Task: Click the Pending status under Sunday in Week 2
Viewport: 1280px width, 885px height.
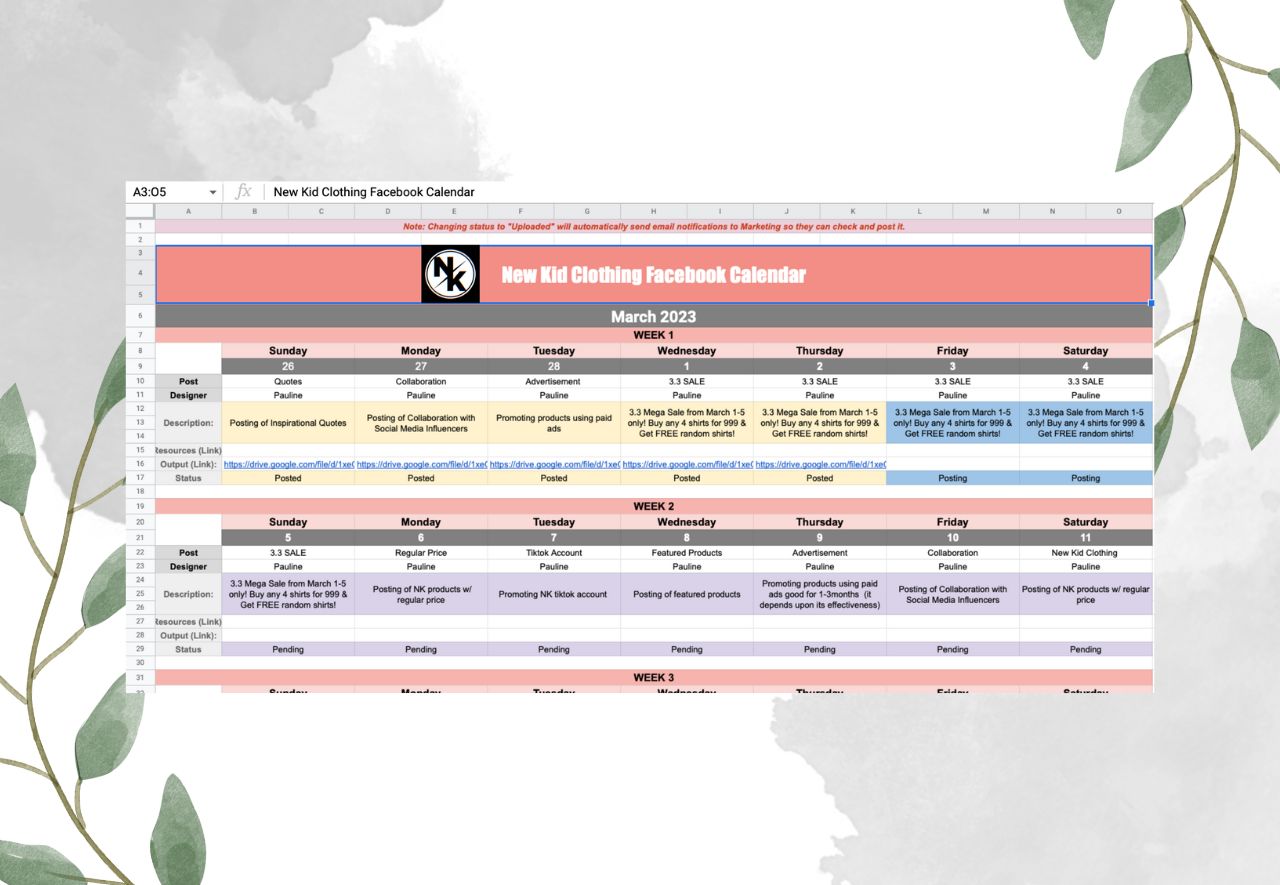Action: coord(288,649)
